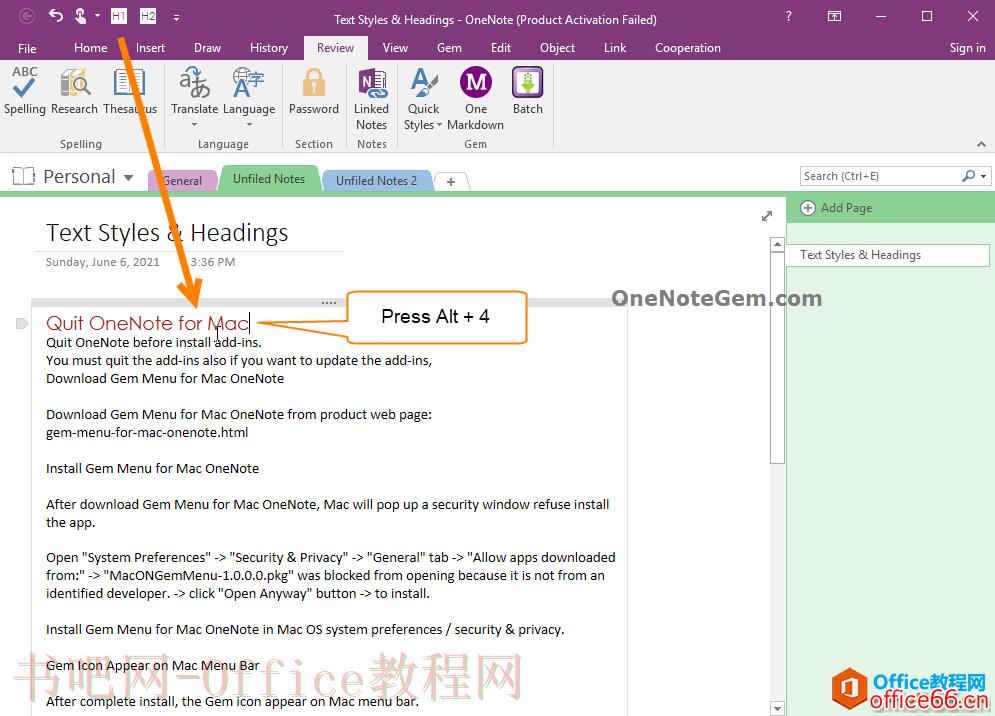This screenshot has width=995, height=716.
Task: Toggle full page view expand arrow
Action: tap(767, 216)
